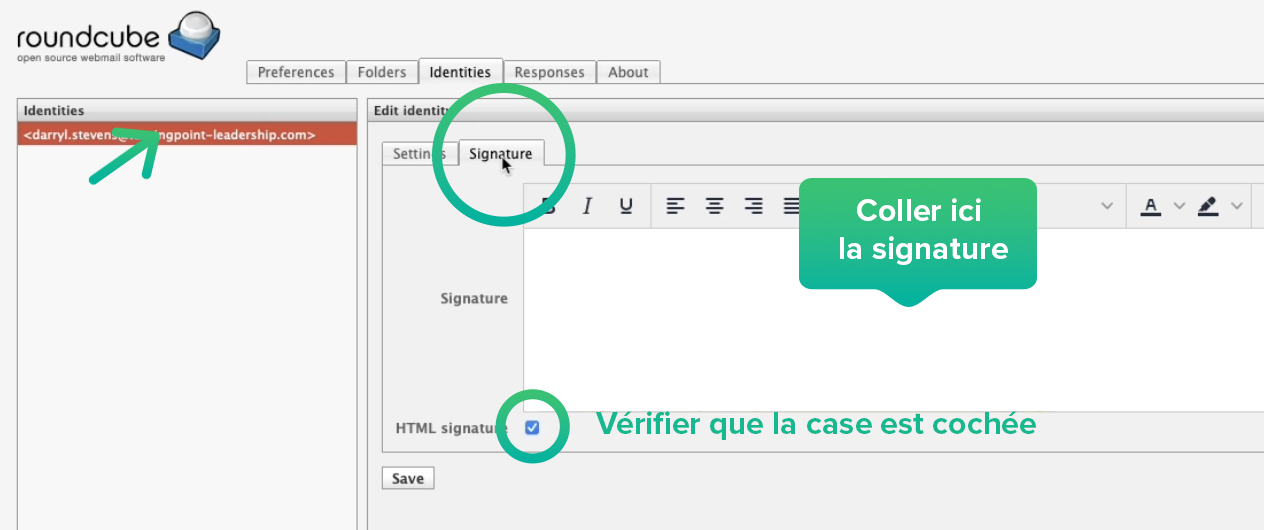The width and height of the screenshot is (1264, 530).
Task: Toggle underline formatting in signature editor
Action: coord(626,206)
